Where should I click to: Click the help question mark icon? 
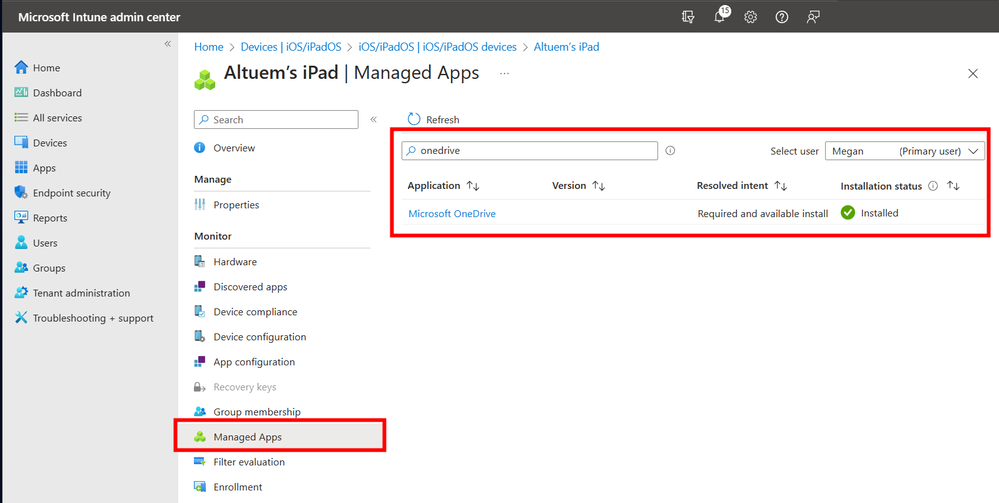(782, 17)
